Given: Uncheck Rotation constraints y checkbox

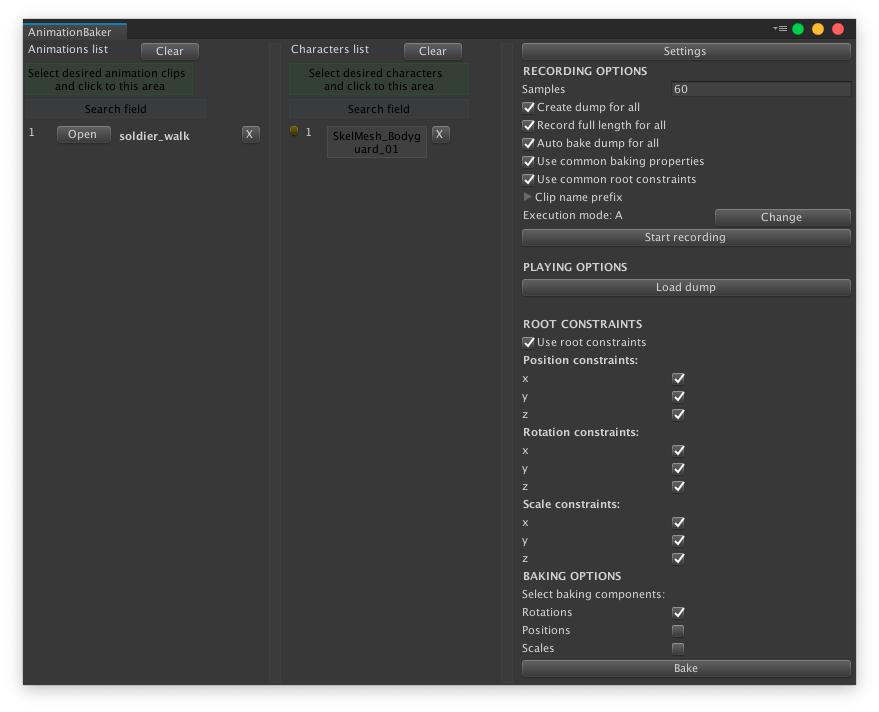Looking at the screenshot, I should coord(678,468).
